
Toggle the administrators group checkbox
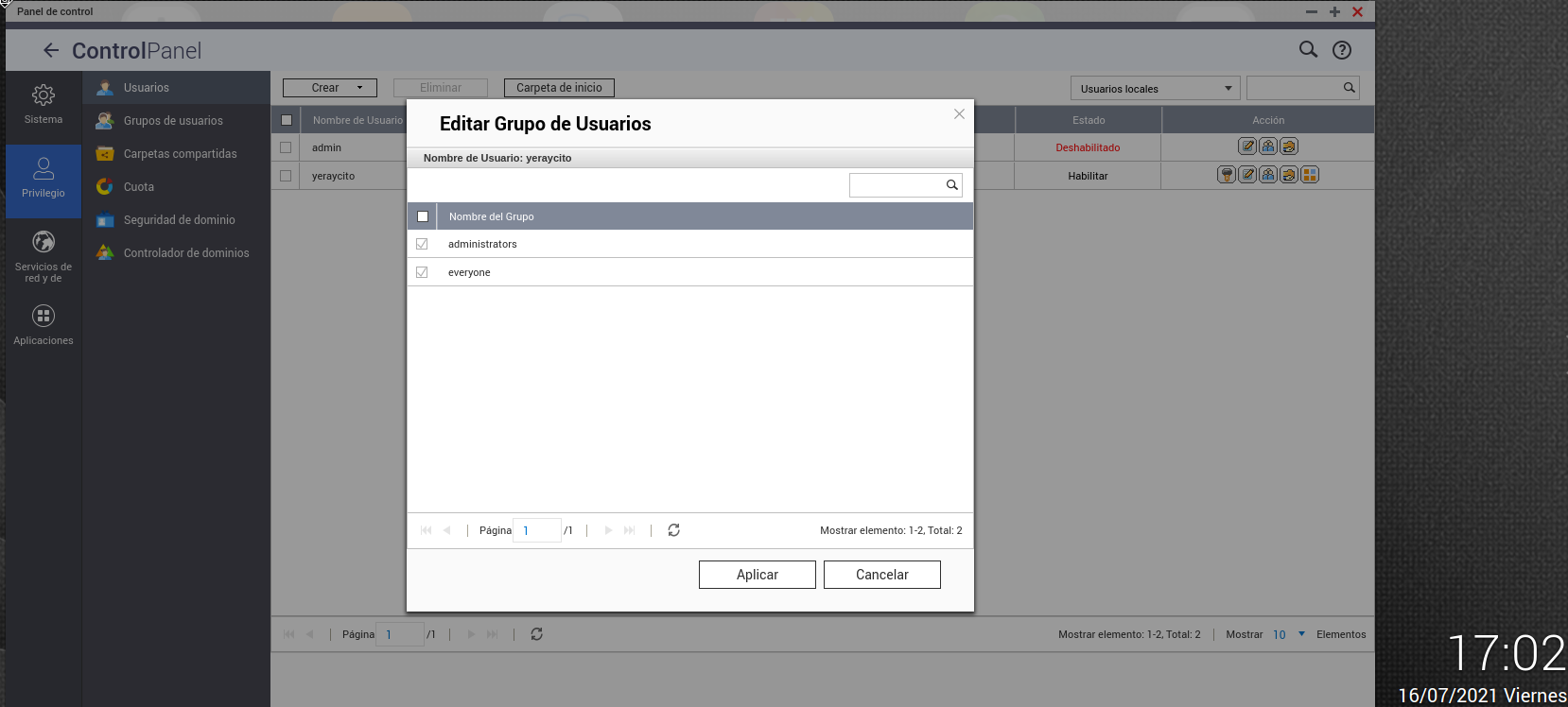click(422, 244)
